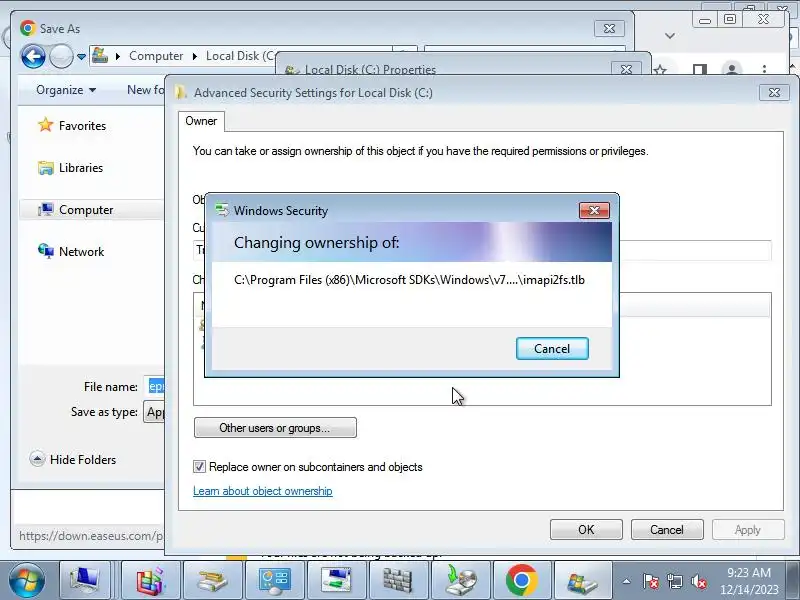Select the Owner tab
The image size is (800, 600).
(x=201, y=121)
